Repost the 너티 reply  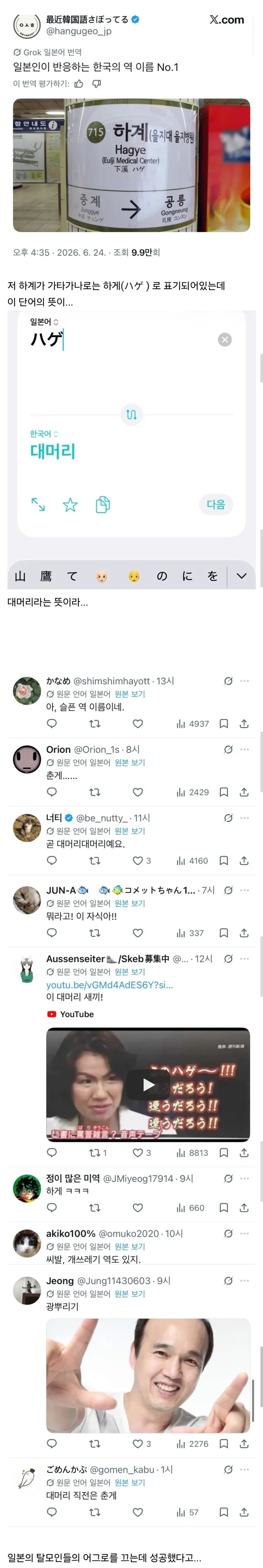(94, 861)
